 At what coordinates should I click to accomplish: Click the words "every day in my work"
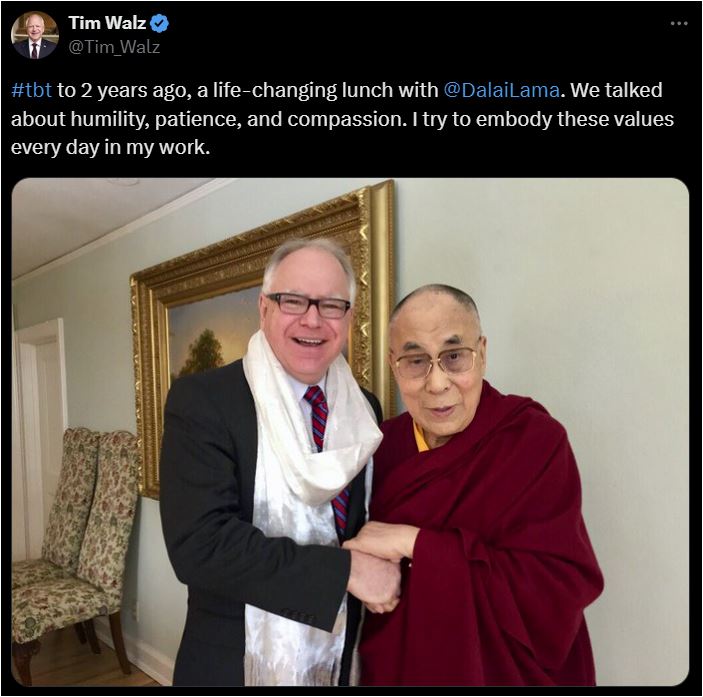[110, 147]
